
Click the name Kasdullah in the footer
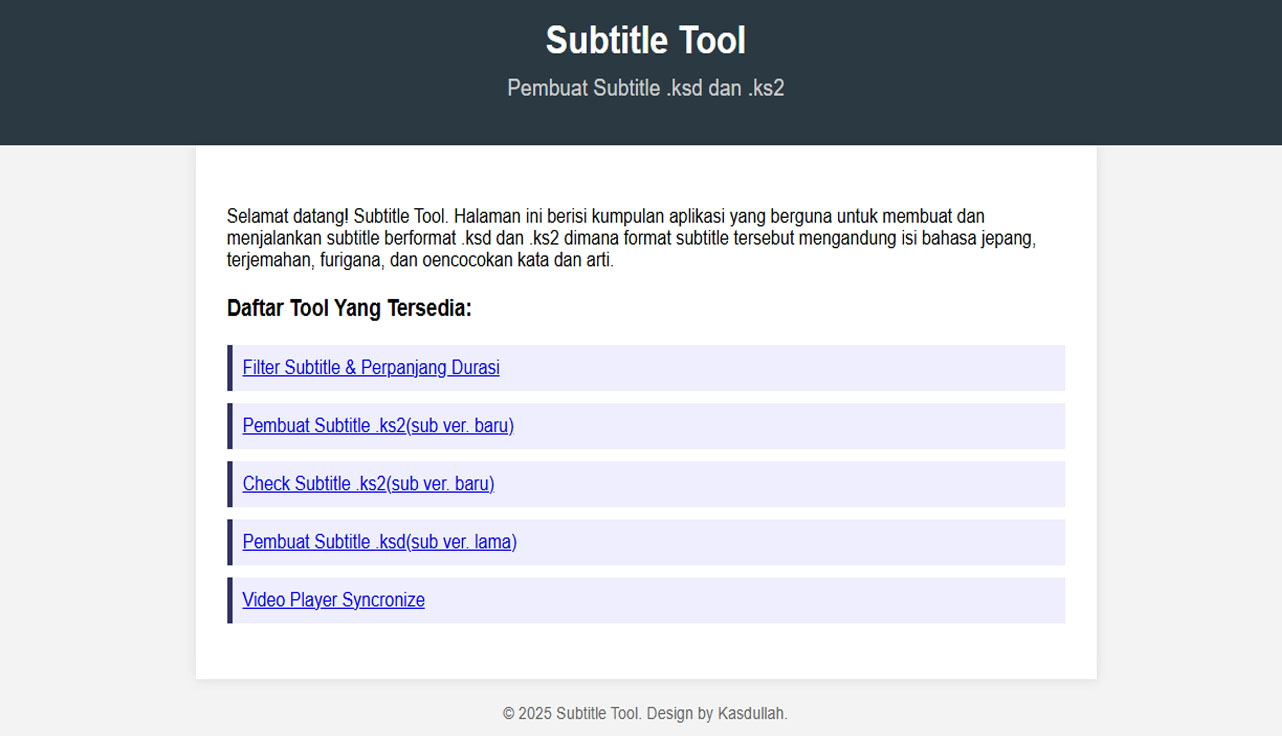pos(751,714)
